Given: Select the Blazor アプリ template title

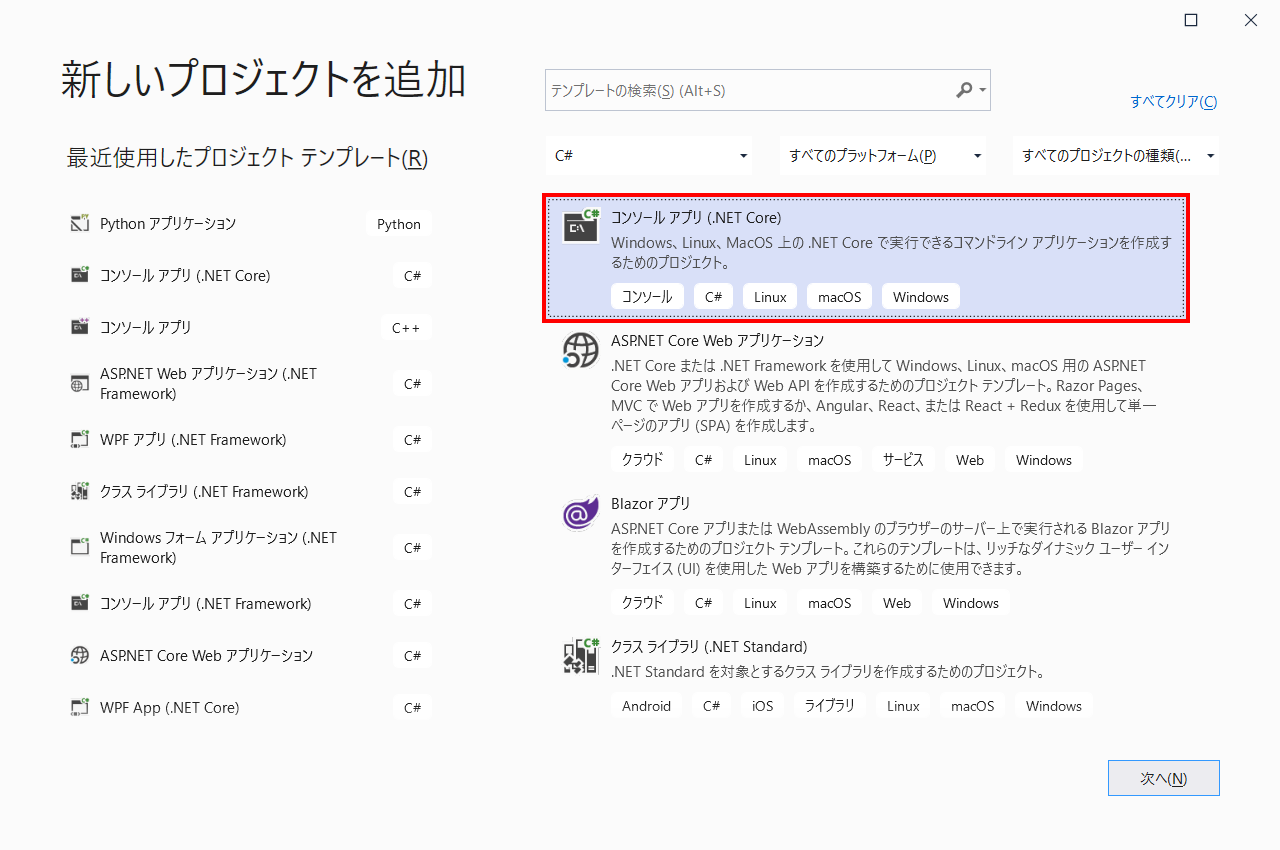Looking at the screenshot, I should (x=650, y=503).
